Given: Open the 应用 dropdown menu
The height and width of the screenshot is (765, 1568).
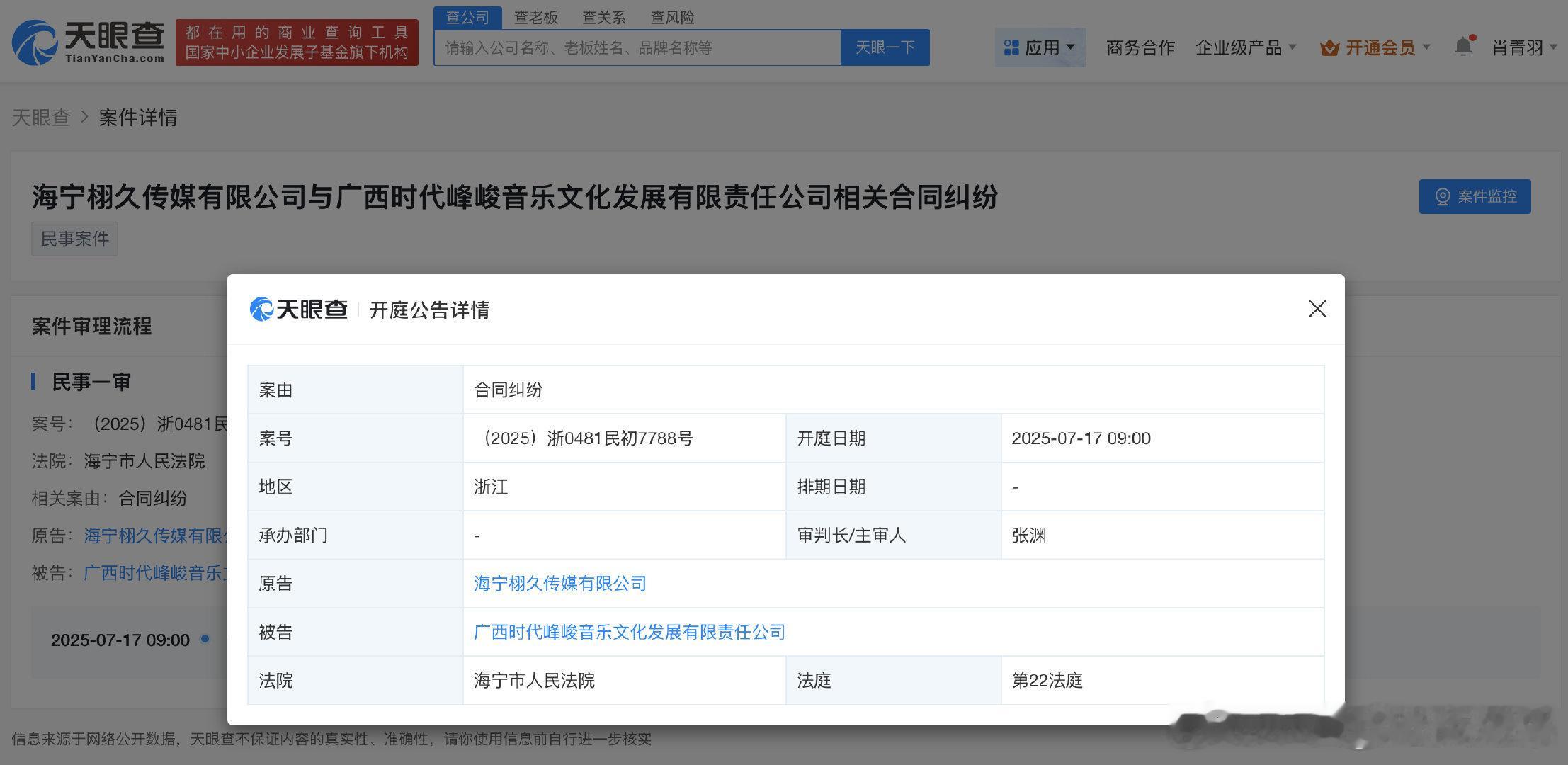Looking at the screenshot, I should [1040, 47].
